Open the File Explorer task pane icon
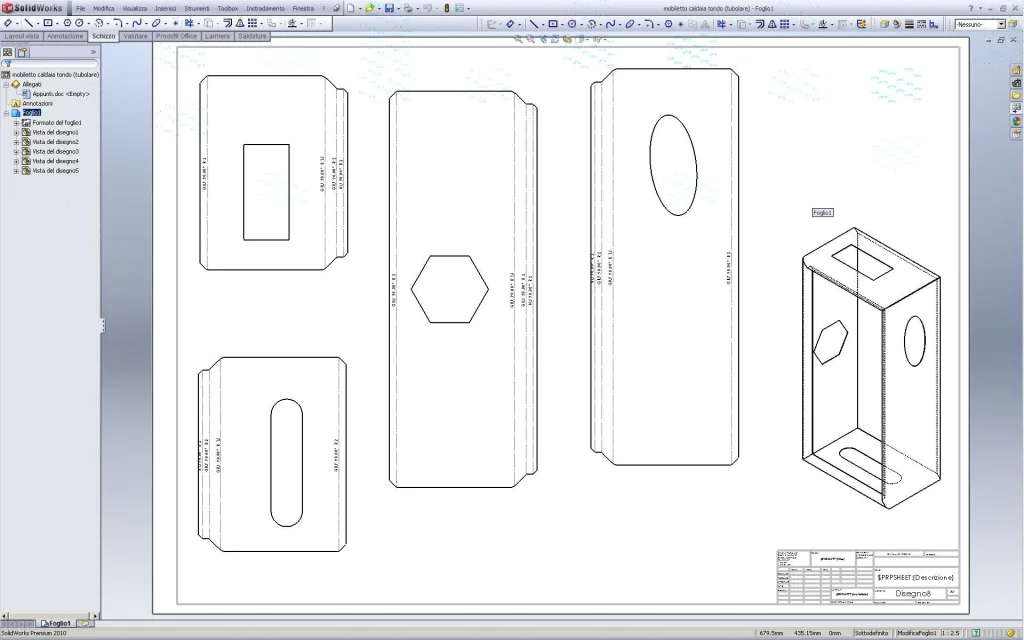The width and height of the screenshot is (1024, 640). coord(1016,95)
